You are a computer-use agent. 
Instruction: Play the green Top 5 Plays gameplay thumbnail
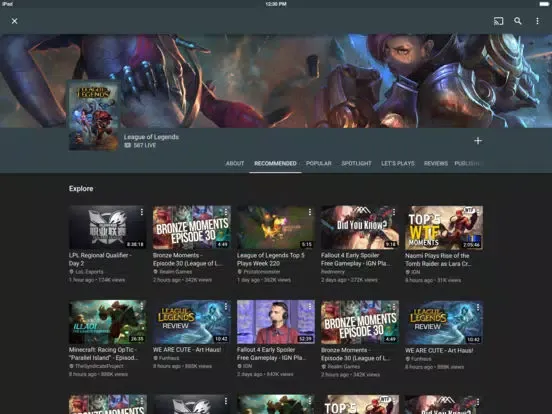click(x=276, y=227)
